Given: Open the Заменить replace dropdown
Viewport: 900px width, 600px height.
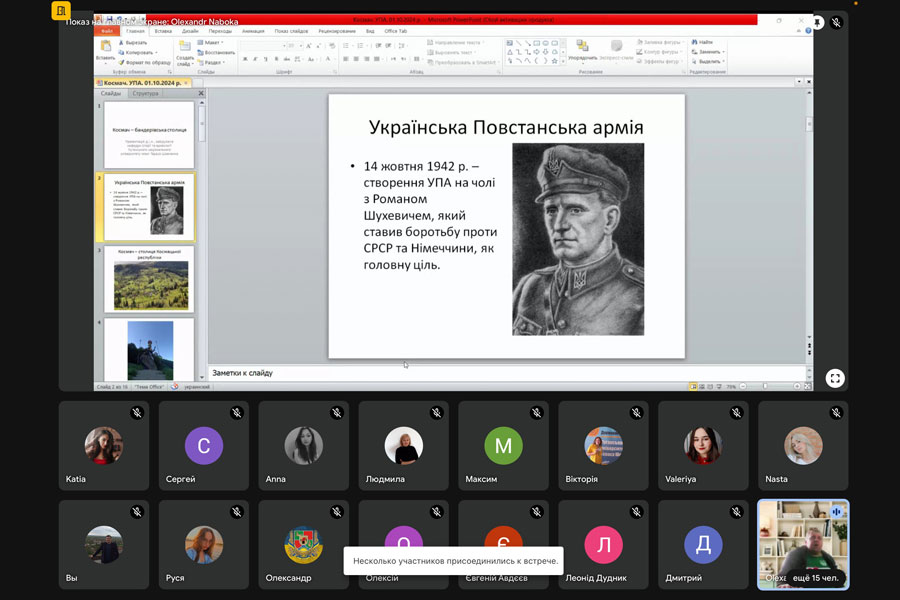Looking at the screenshot, I should 708,52.
